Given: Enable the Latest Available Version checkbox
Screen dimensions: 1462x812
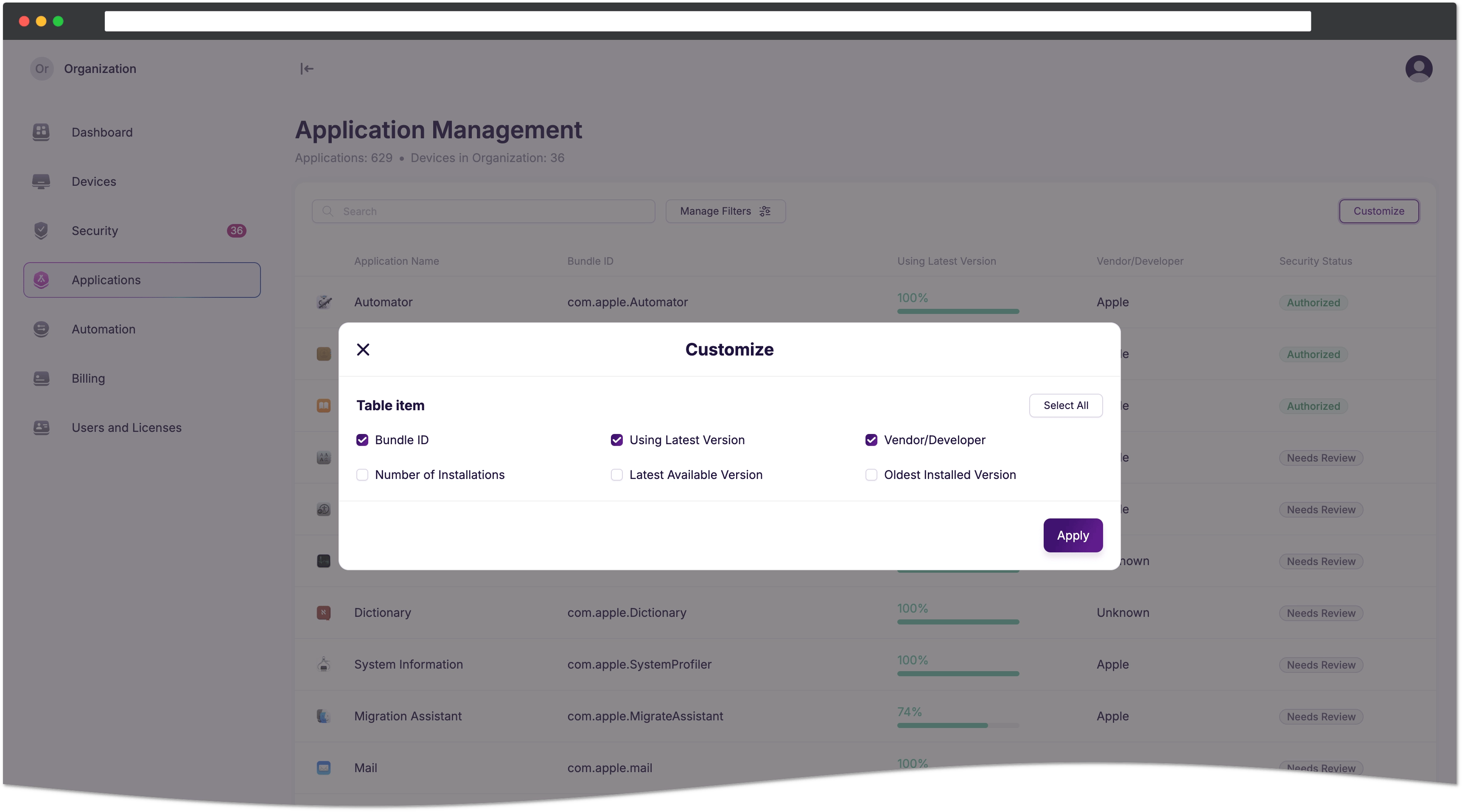Looking at the screenshot, I should [x=616, y=474].
